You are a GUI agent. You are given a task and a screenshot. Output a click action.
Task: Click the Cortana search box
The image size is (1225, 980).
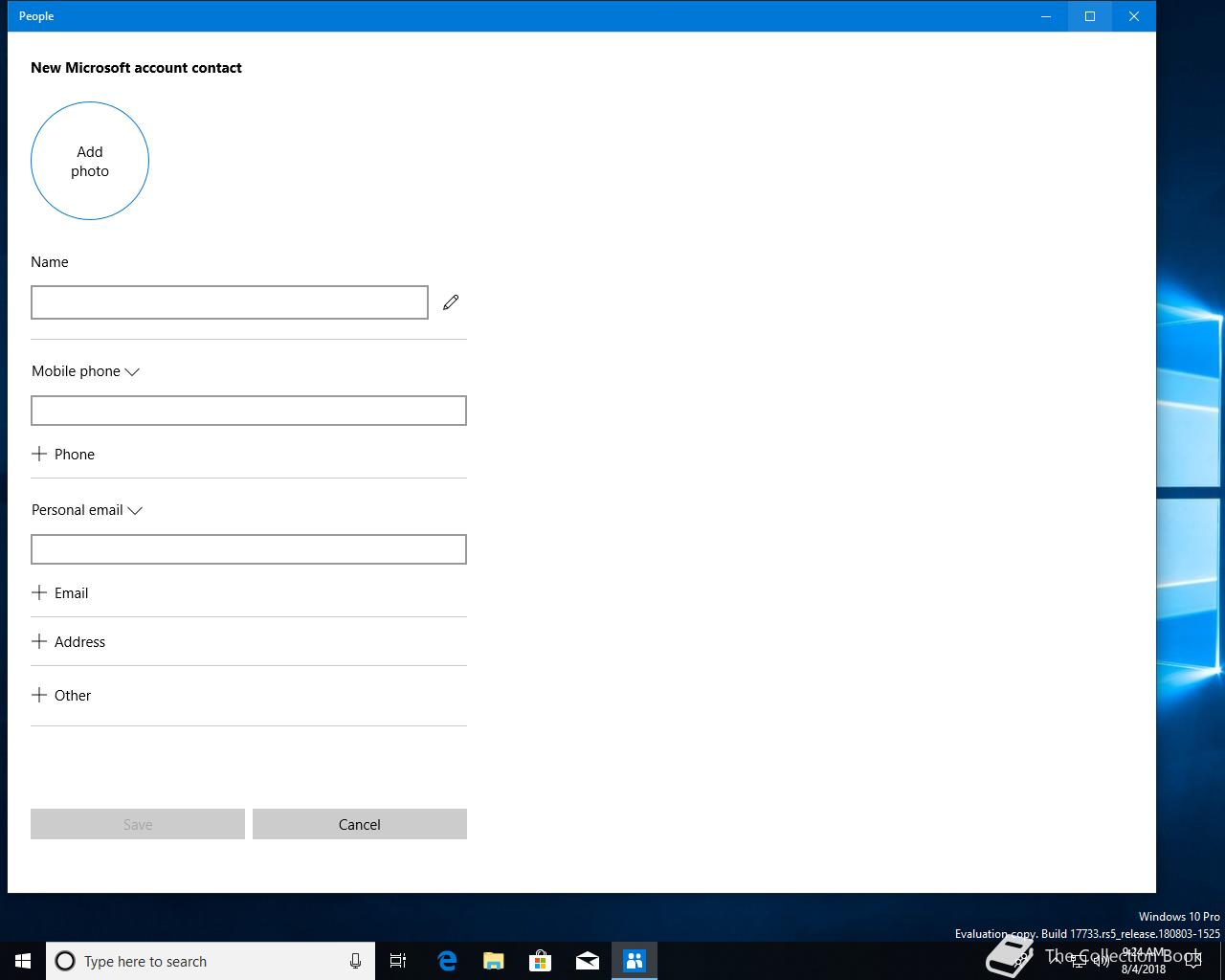pos(211,961)
